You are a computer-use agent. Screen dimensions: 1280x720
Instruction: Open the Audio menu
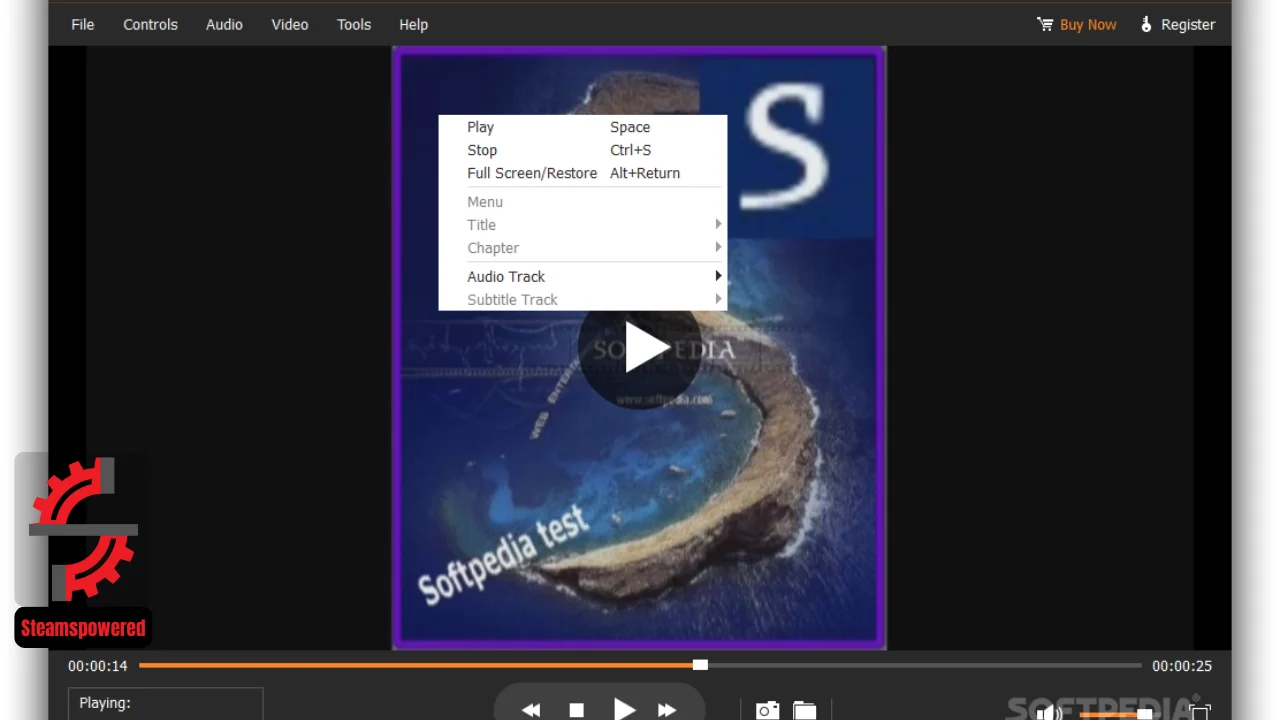[224, 24]
